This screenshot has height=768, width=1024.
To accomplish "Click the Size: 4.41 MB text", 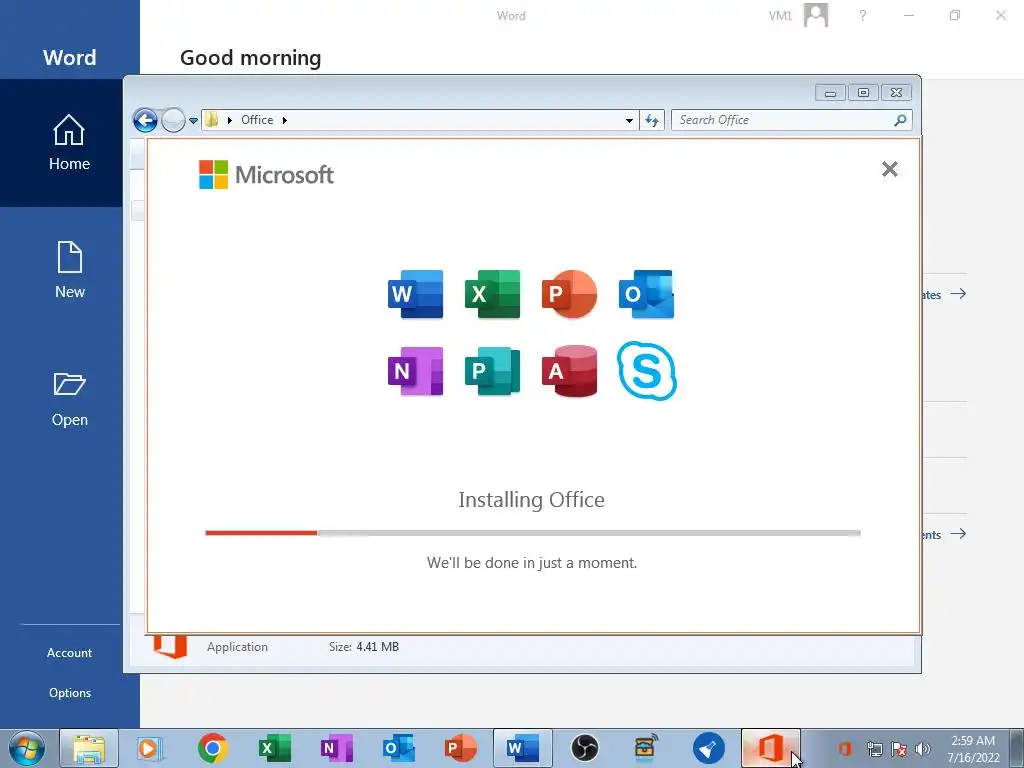I will click(x=364, y=647).
